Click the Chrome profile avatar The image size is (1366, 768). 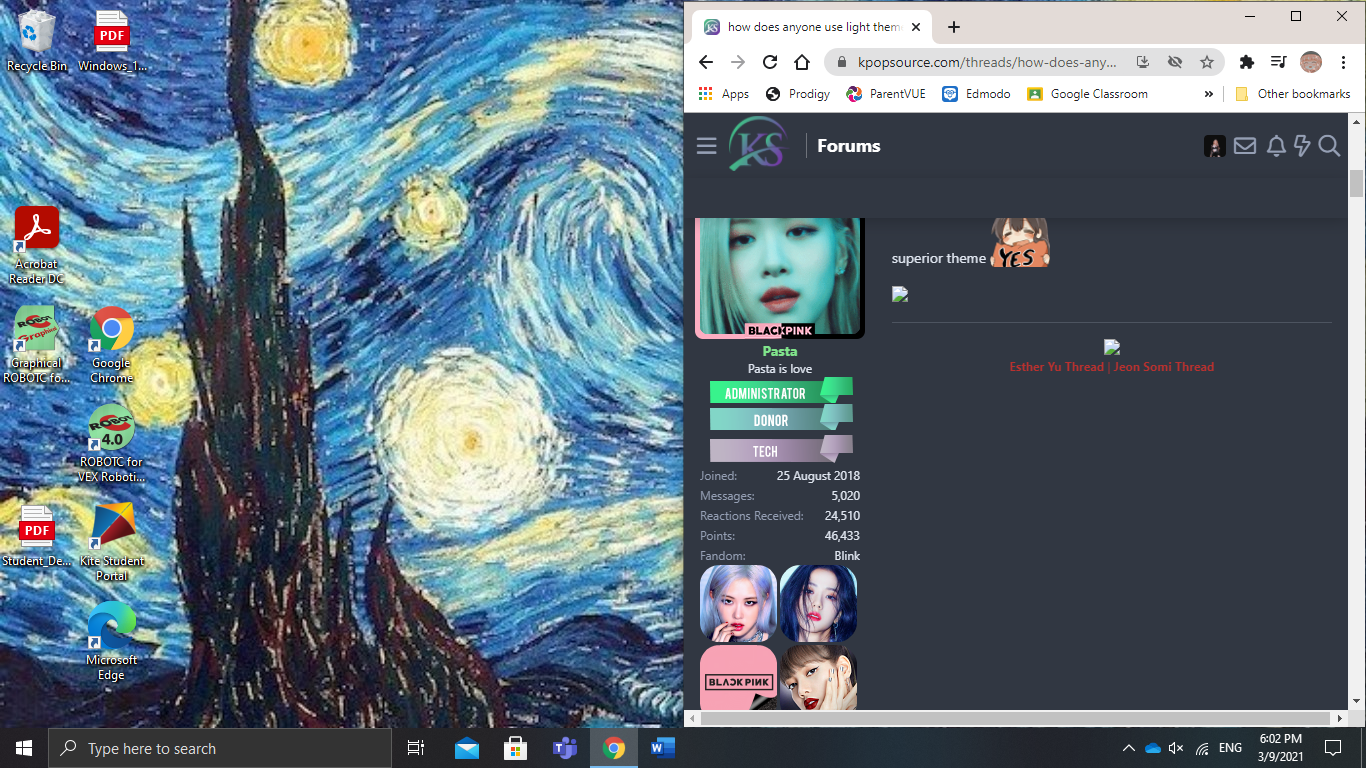(x=1311, y=62)
